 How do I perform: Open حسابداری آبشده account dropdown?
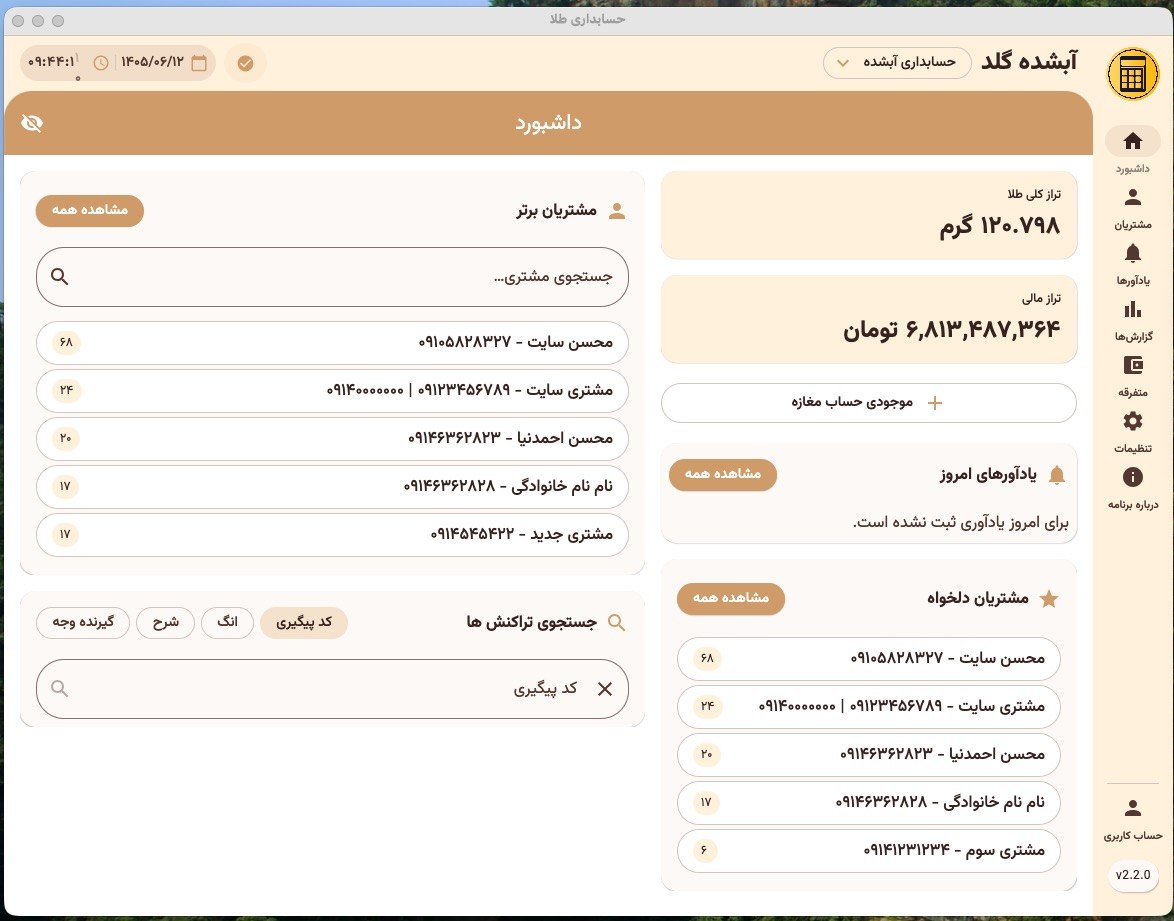pyautogui.click(x=897, y=62)
